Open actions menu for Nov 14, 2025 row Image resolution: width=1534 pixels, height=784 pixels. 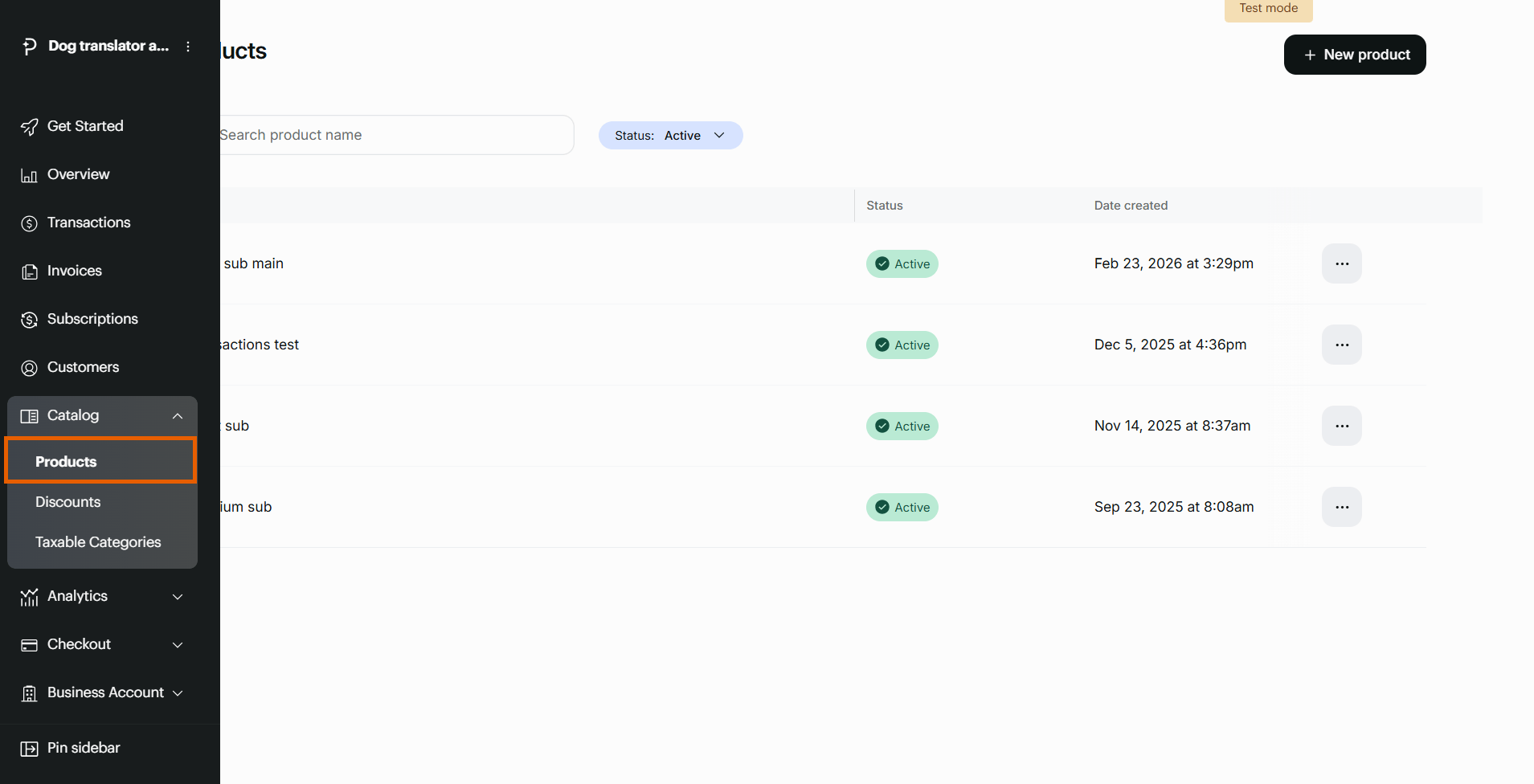[1342, 426]
